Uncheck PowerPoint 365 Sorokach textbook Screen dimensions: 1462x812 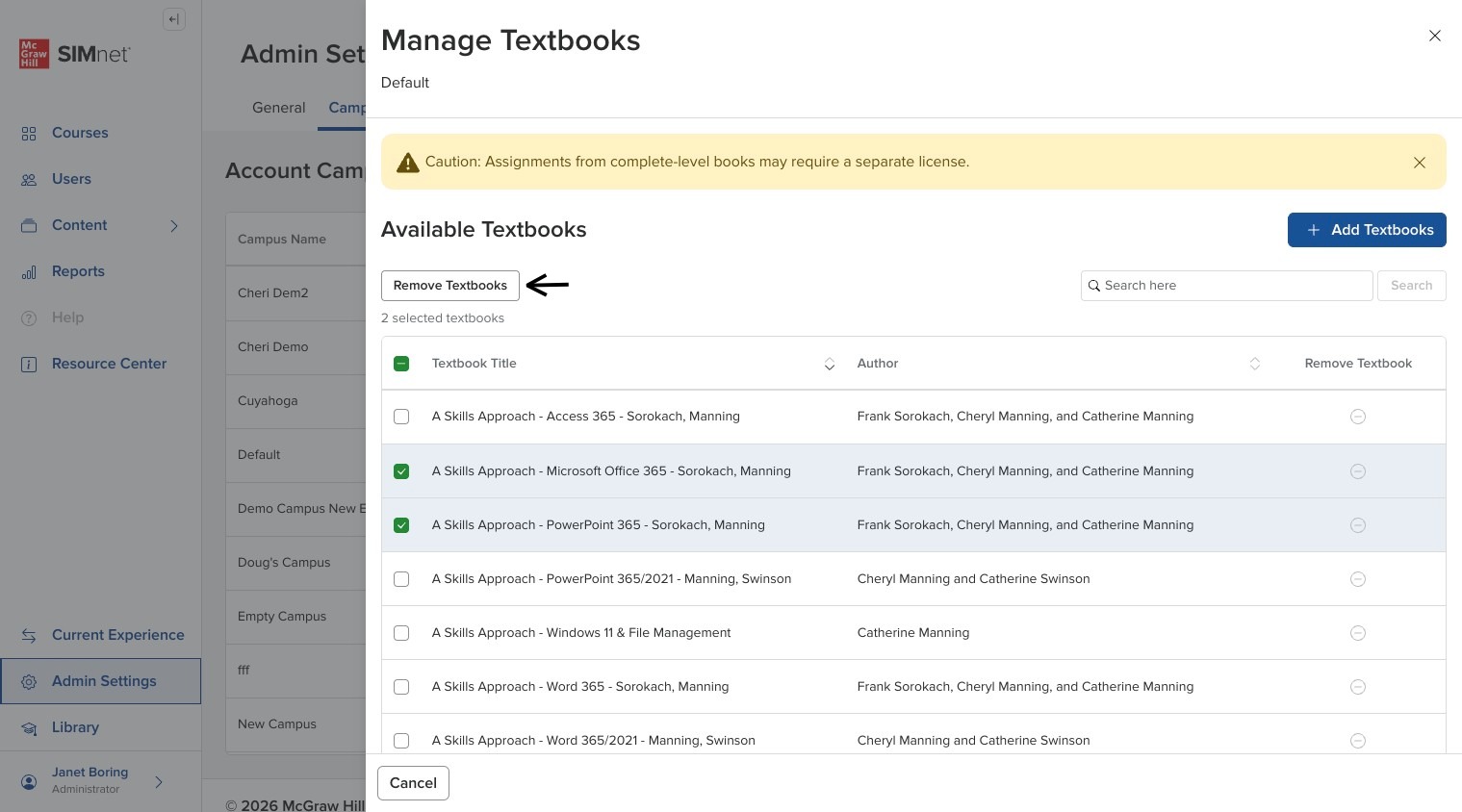(401, 525)
